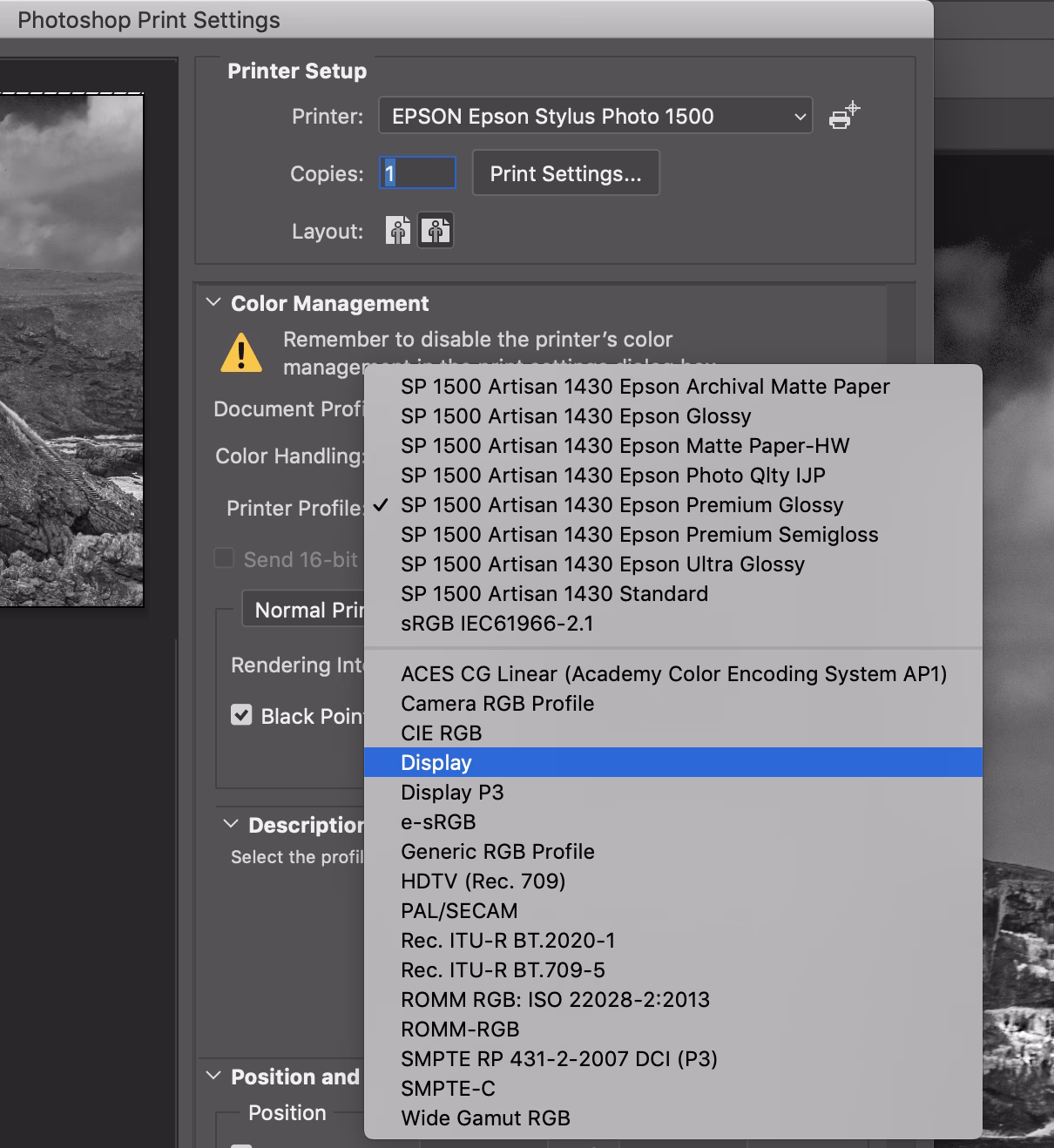
Task: Choose sRGB IEC61966-2.1 from the profile list
Action: [x=496, y=623]
